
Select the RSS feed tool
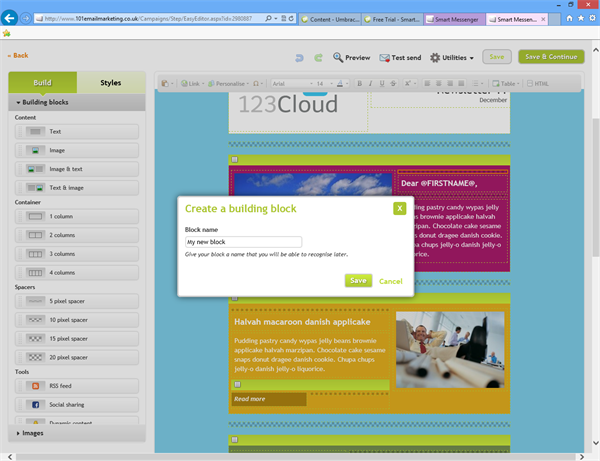[x=77, y=386]
